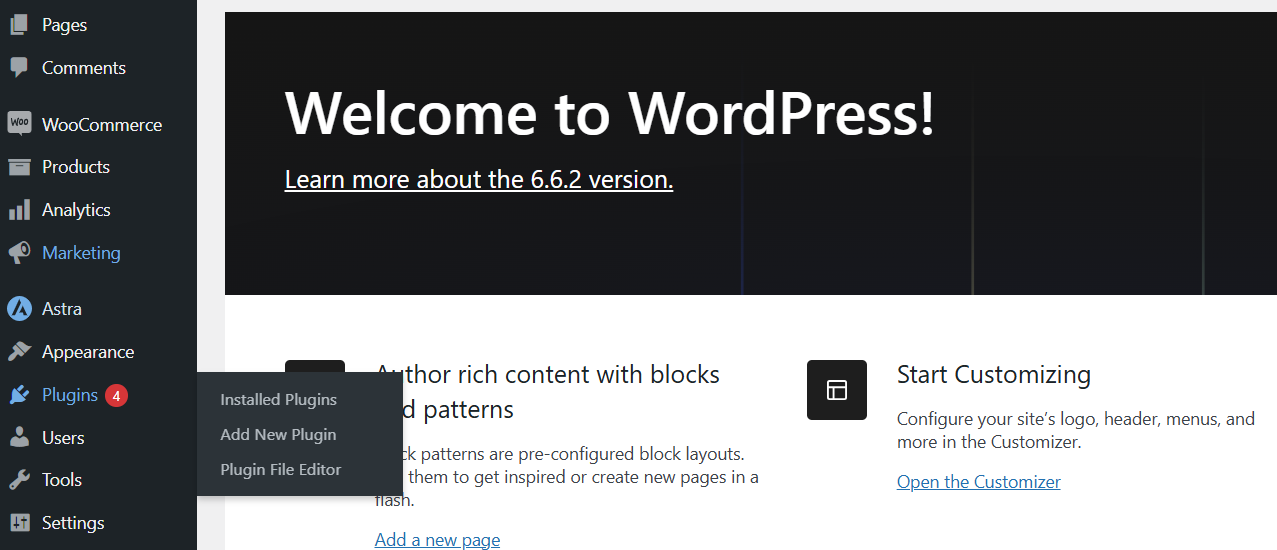The height and width of the screenshot is (550, 1277).
Task: Click the Start Customizing layout icon
Action: [837, 390]
